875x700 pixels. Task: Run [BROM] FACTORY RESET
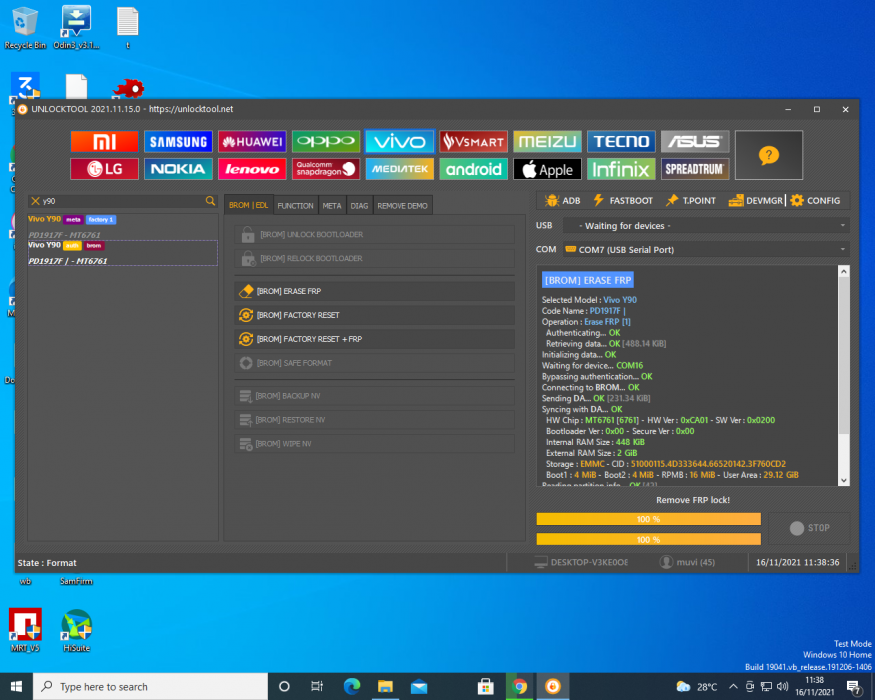click(x=374, y=315)
